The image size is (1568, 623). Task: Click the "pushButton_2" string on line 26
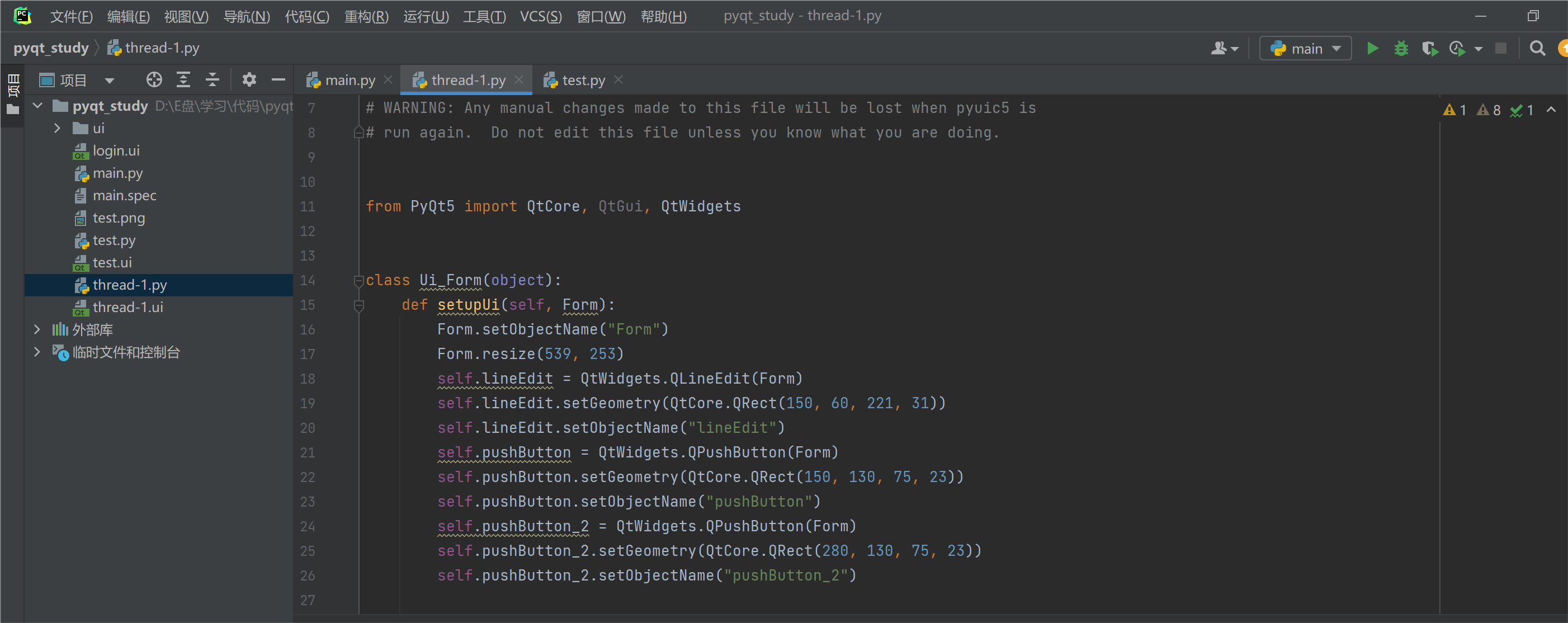tap(785, 575)
